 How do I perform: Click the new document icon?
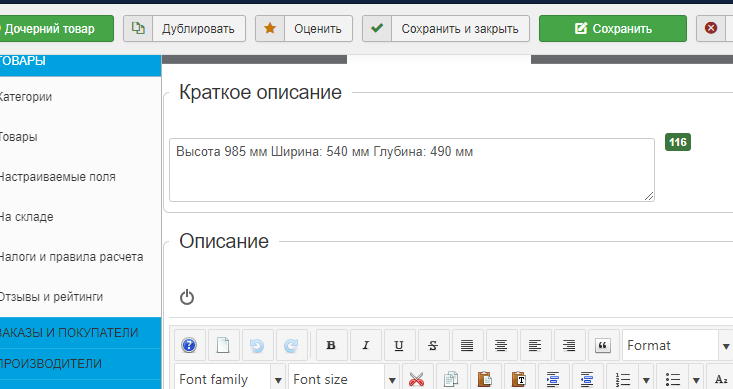click(223, 346)
